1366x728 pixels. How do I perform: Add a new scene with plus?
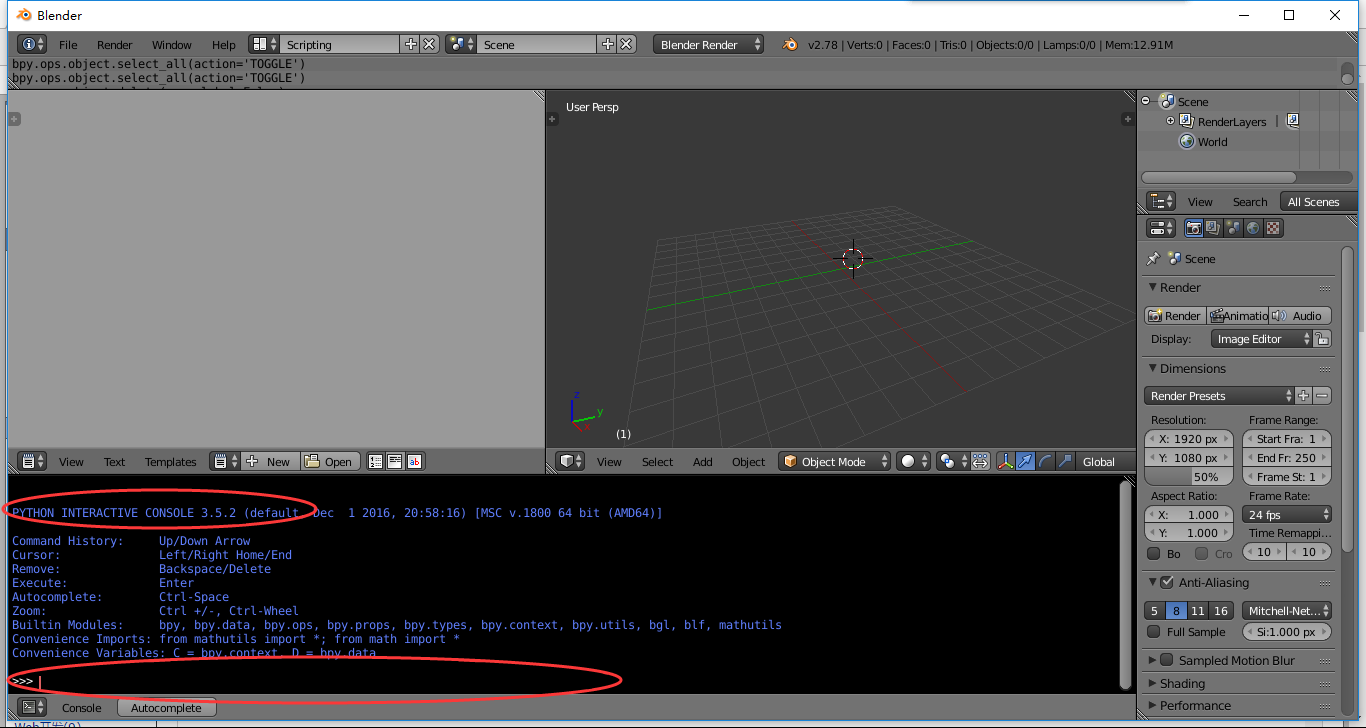pos(607,44)
